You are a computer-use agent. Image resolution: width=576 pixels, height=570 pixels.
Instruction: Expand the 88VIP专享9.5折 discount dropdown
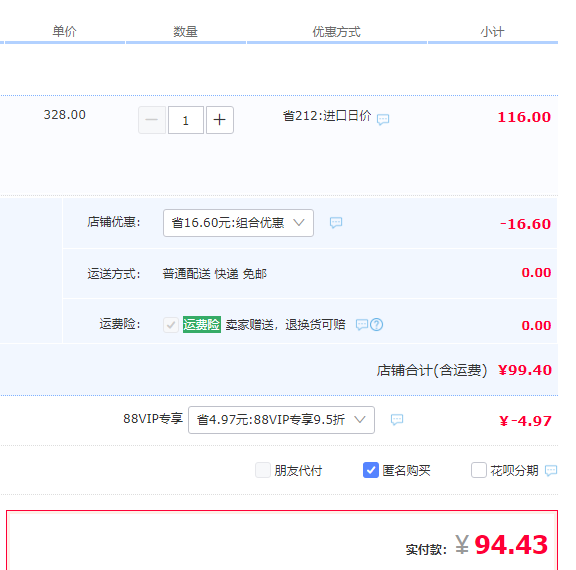click(x=281, y=420)
